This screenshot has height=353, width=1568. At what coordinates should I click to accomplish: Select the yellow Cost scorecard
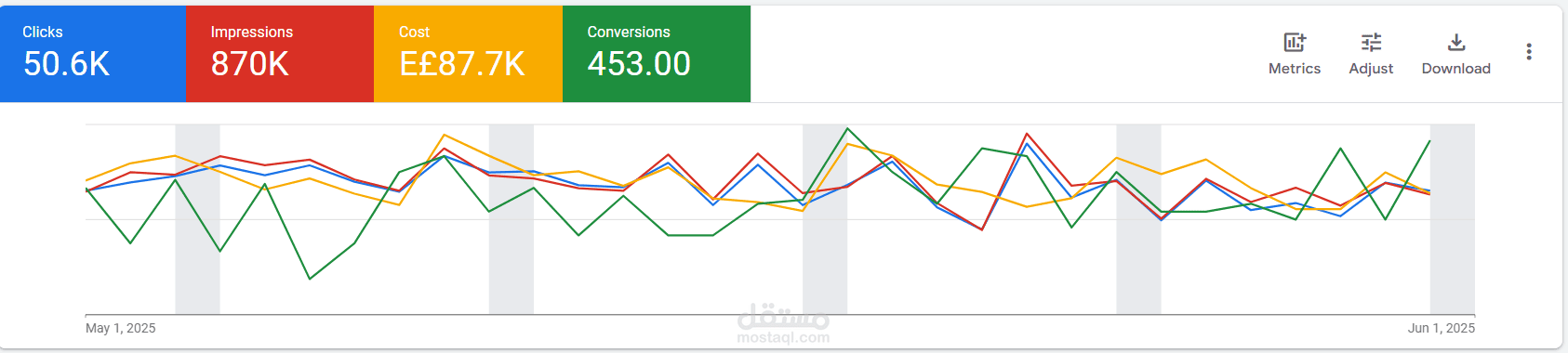tap(468, 54)
